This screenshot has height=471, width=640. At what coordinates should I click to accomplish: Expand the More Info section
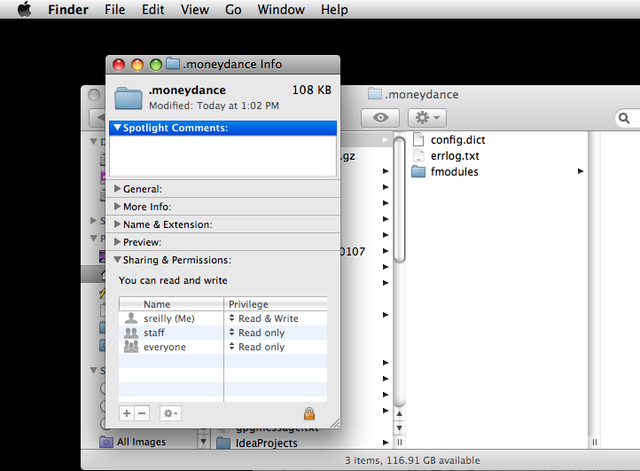click(x=118, y=206)
